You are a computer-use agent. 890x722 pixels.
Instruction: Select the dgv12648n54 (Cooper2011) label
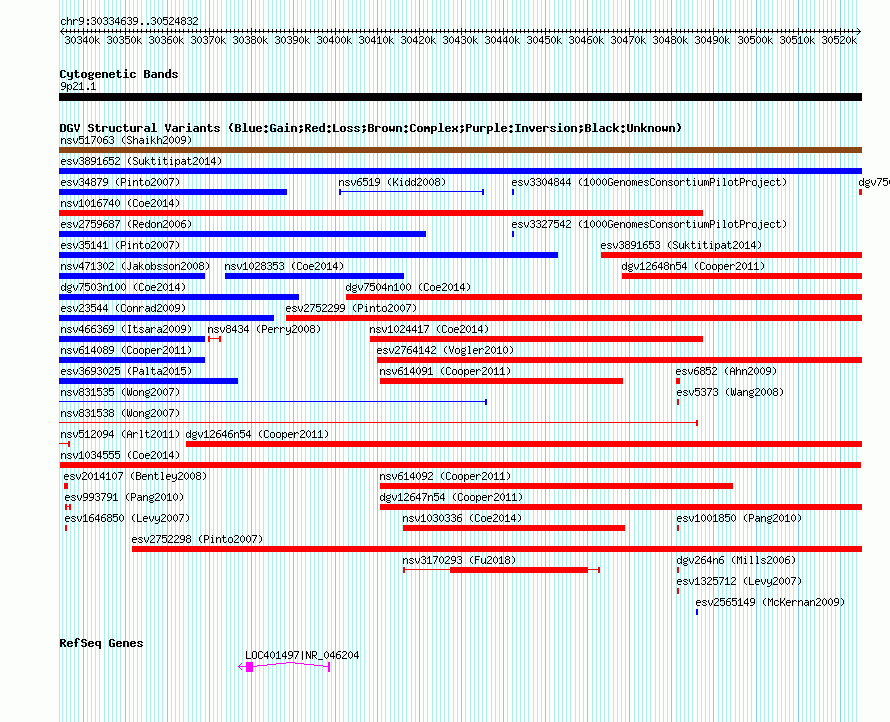coord(694,266)
